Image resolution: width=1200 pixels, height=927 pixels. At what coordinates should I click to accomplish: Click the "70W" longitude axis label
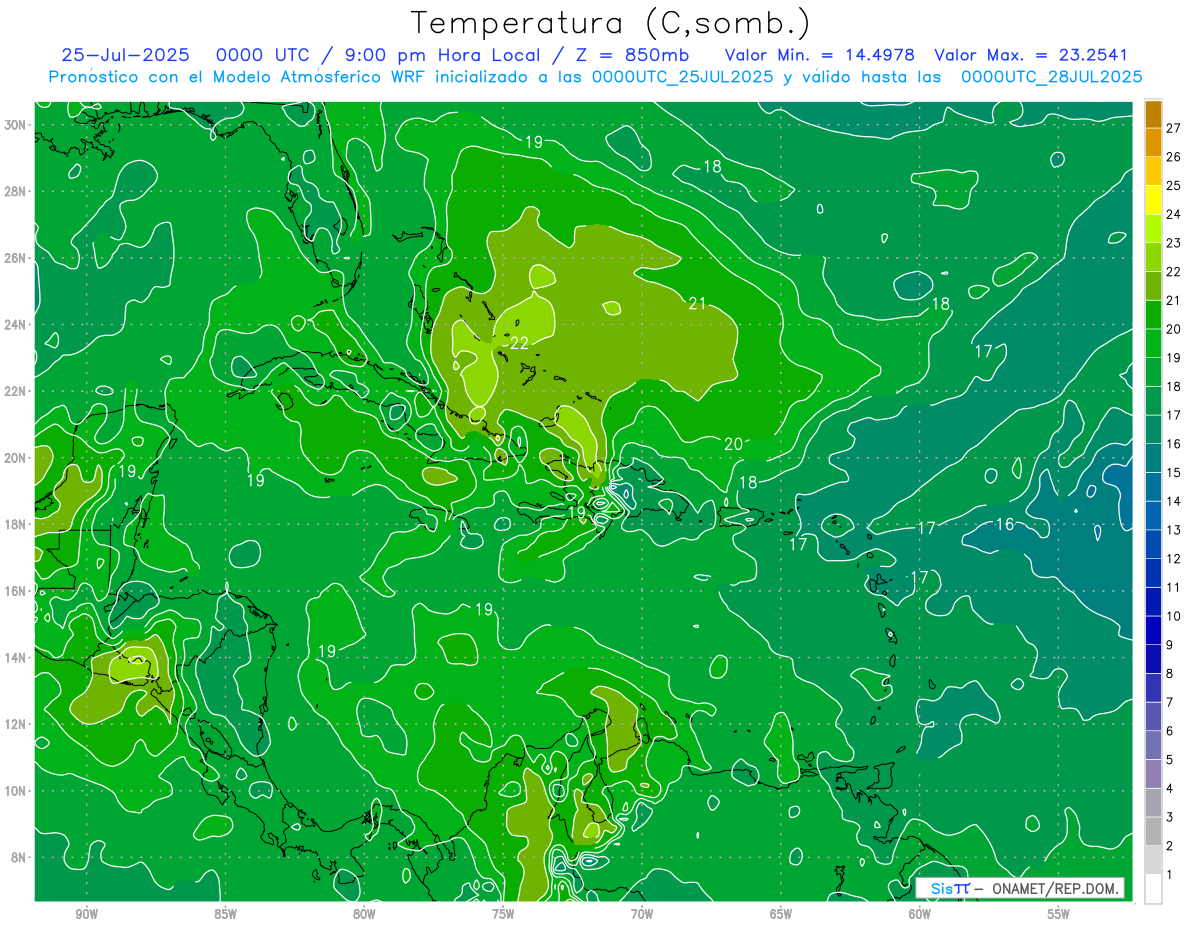coord(642,914)
